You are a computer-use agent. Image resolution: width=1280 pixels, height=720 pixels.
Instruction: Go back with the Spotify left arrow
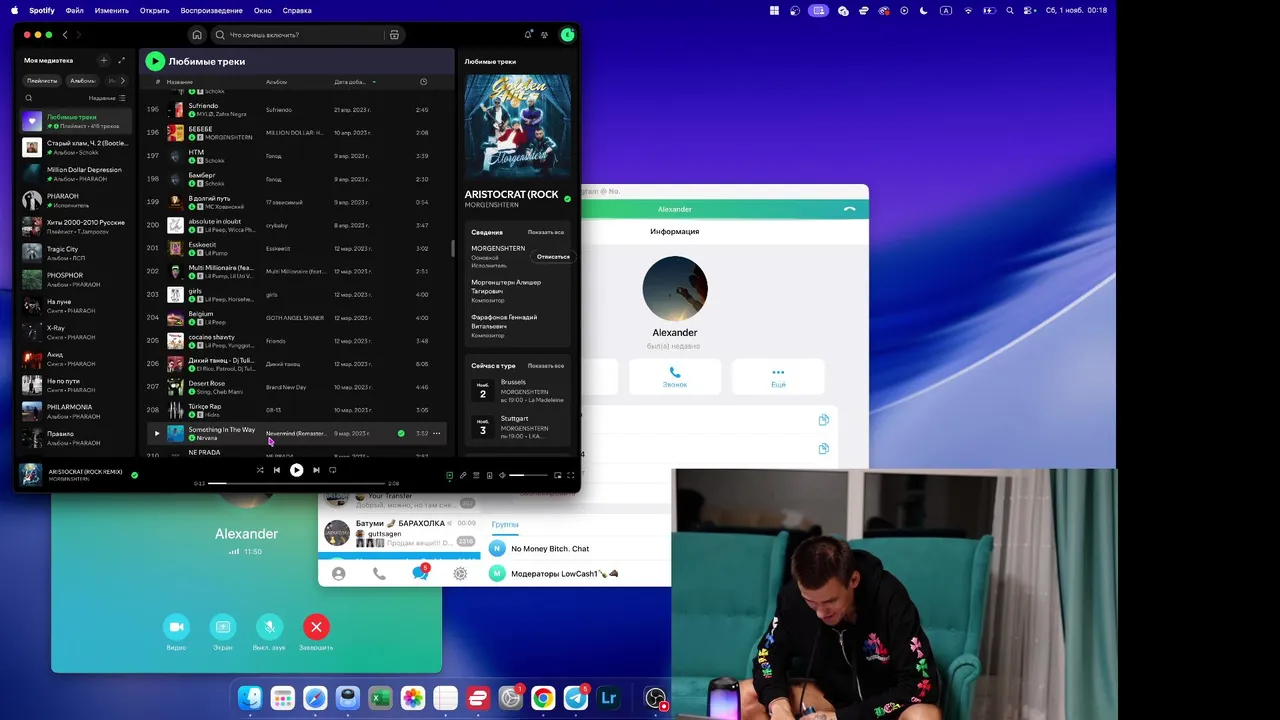(x=65, y=35)
